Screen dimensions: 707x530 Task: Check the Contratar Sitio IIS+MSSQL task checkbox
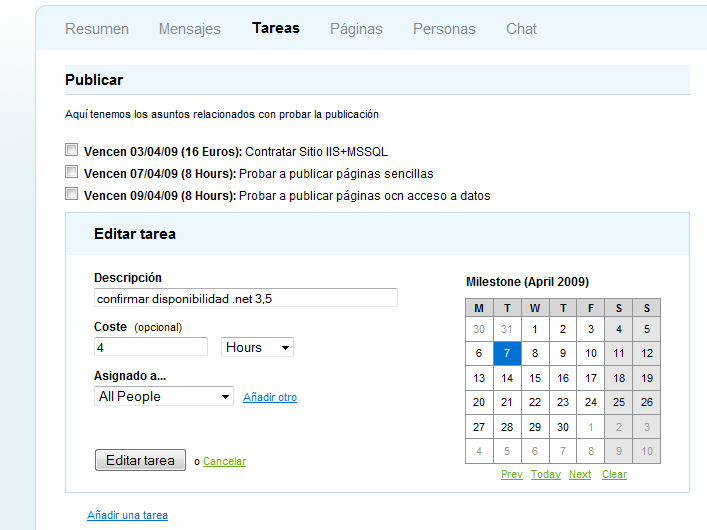[x=71, y=150]
